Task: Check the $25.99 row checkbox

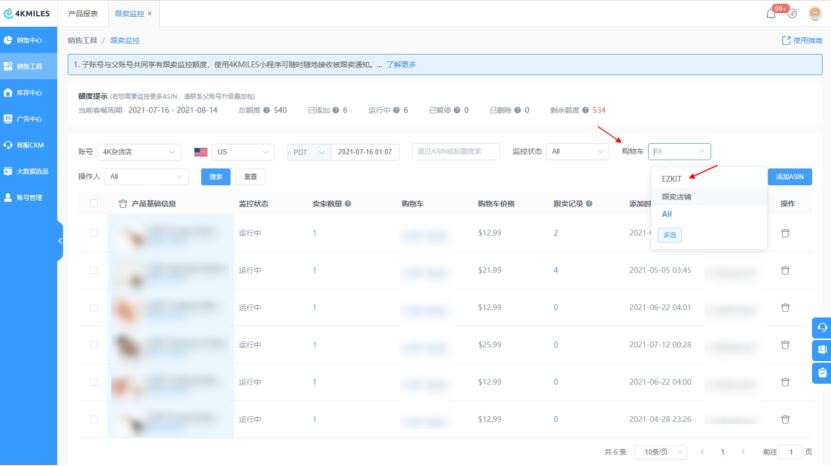Action: (94, 345)
